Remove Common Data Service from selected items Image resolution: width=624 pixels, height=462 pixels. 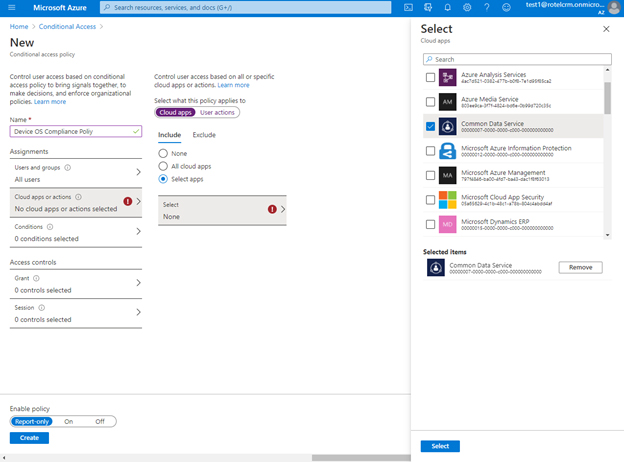pyautogui.click(x=580, y=267)
